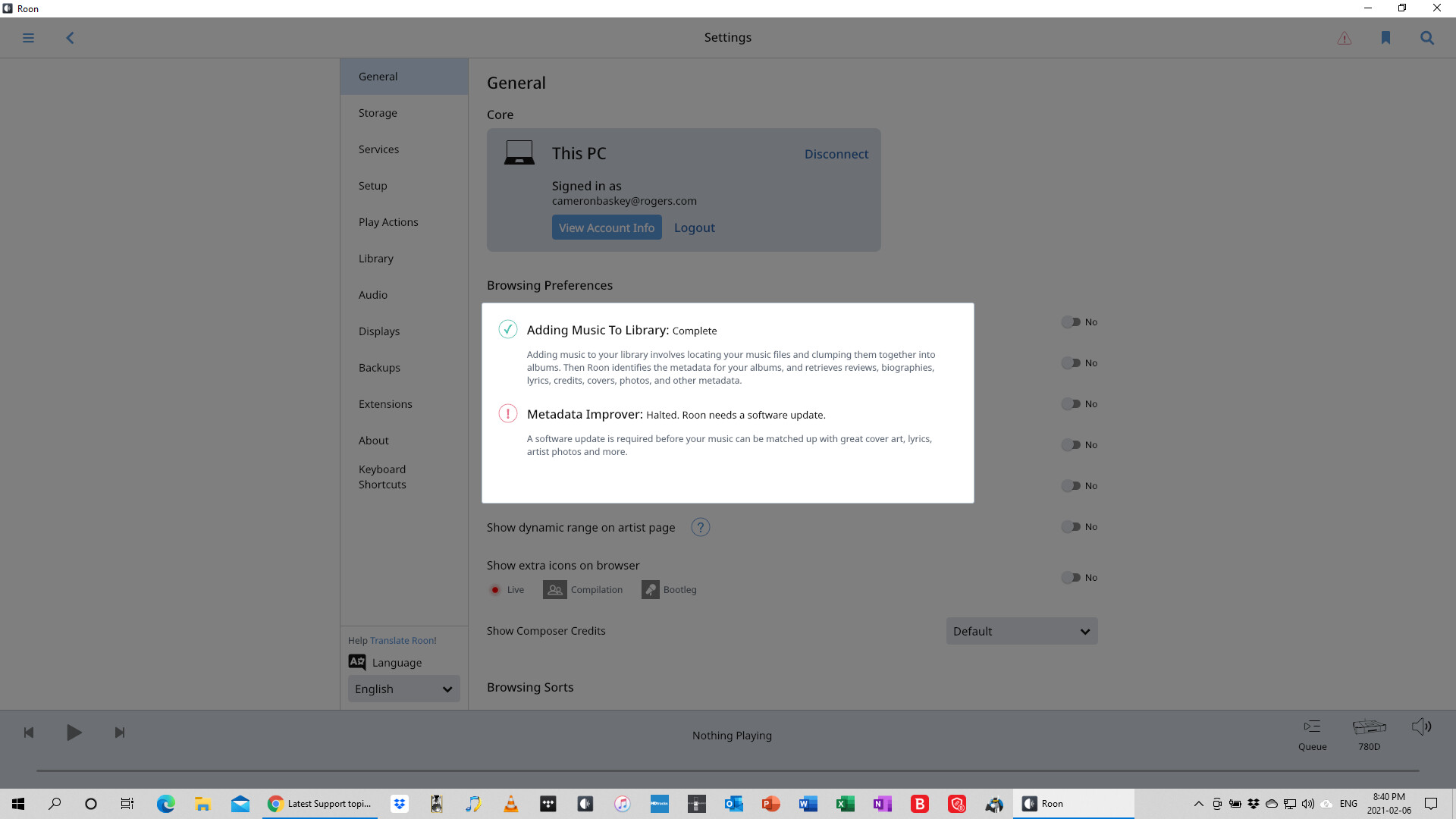Open Extensions settings
The width and height of the screenshot is (1456, 819).
(x=404, y=404)
